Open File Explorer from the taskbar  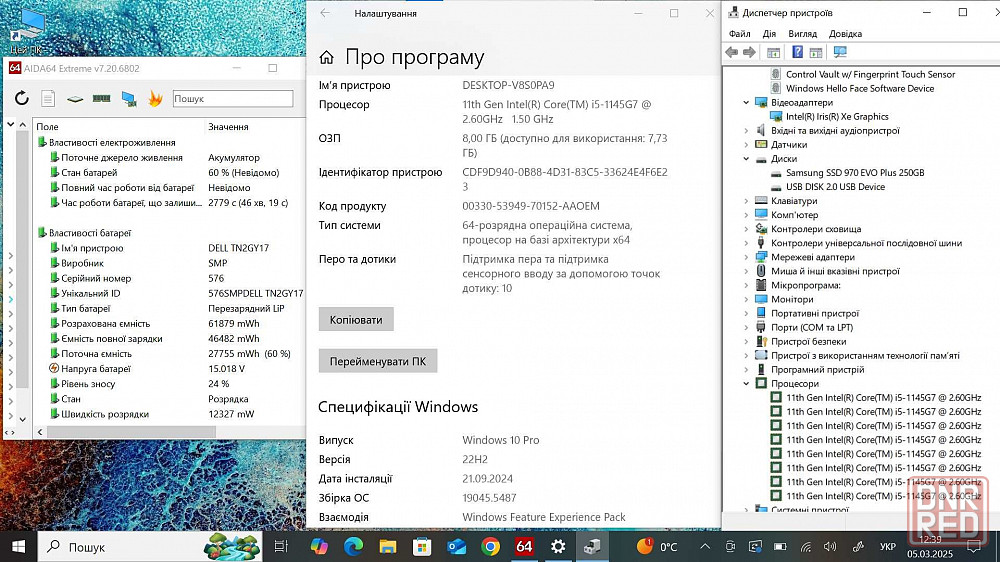[x=388, y=547]
